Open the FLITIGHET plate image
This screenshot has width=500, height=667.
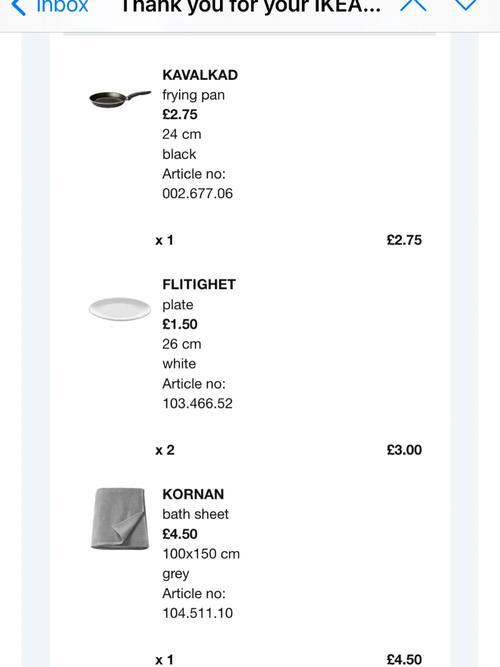[x=120, y=309]
